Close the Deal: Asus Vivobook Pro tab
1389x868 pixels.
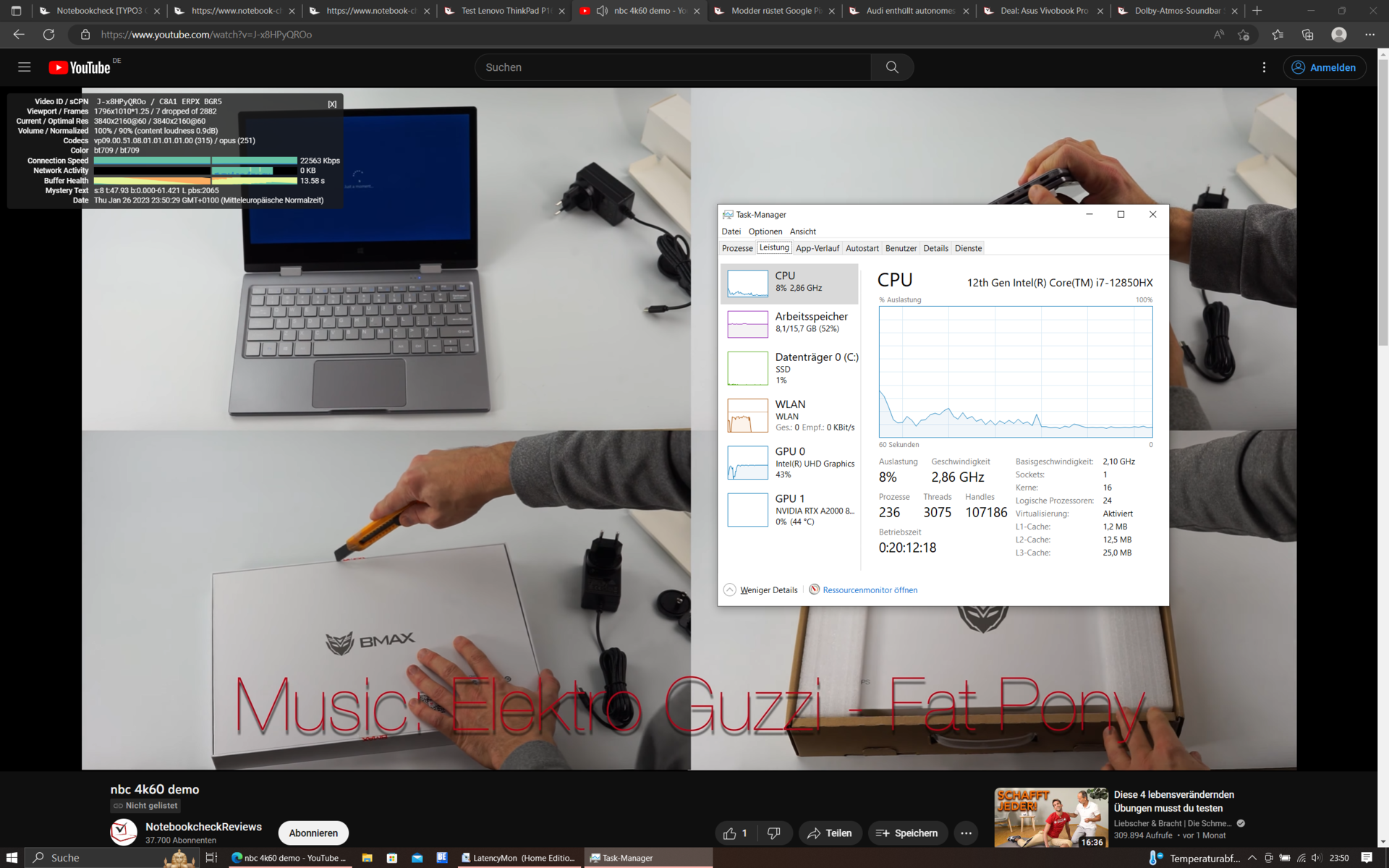click(1100, 11)
